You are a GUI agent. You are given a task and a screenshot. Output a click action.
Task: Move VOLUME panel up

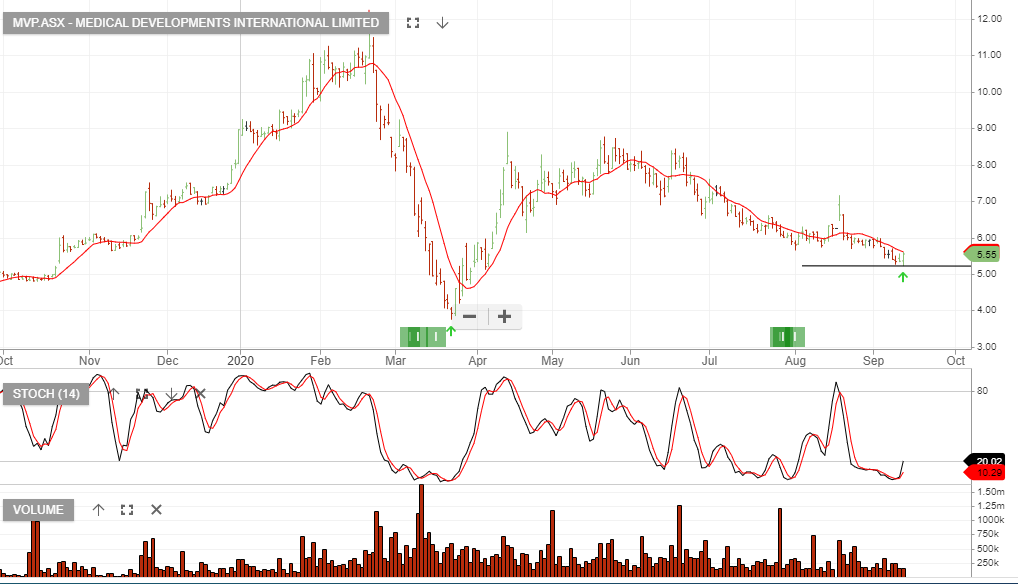pyautogui.click(x=98, y=510)
